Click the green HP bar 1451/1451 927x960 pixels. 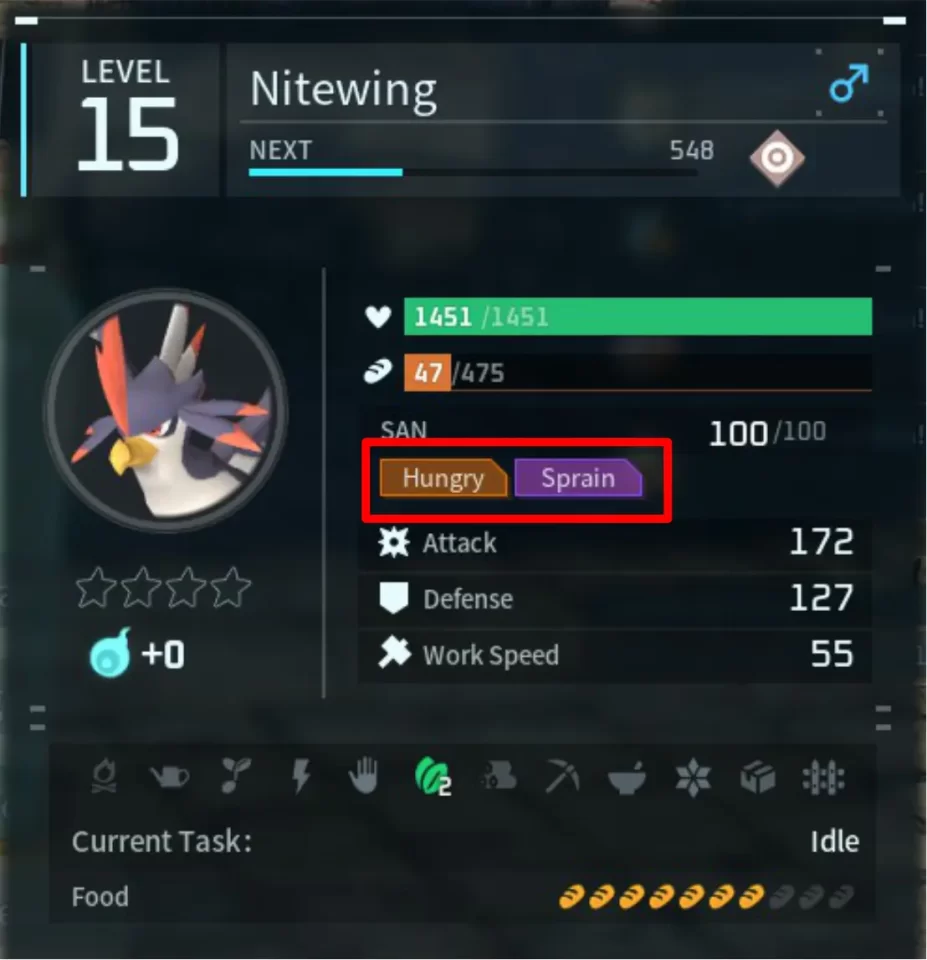pyautogui.click(x=638, y=317)
